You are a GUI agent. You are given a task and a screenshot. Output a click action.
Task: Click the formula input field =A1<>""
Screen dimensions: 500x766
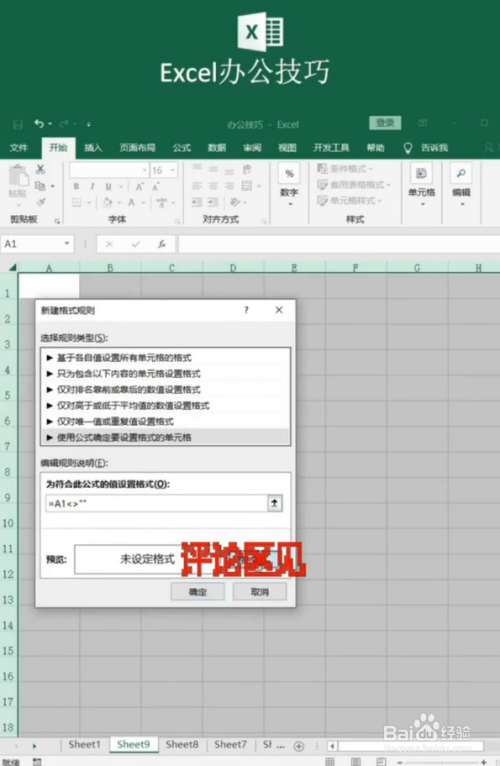[x=156, y=503]
